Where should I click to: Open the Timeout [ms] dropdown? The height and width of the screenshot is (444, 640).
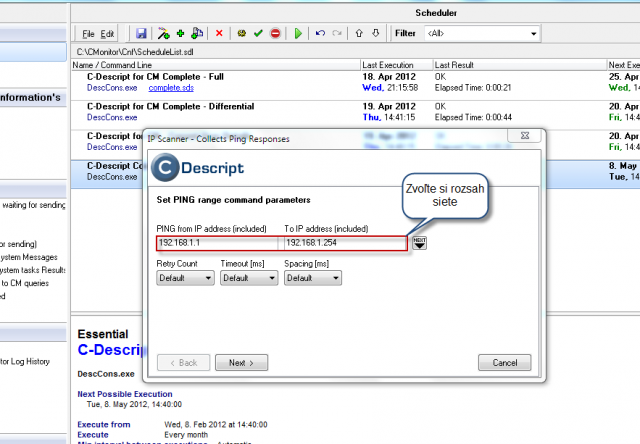point(249,278)
